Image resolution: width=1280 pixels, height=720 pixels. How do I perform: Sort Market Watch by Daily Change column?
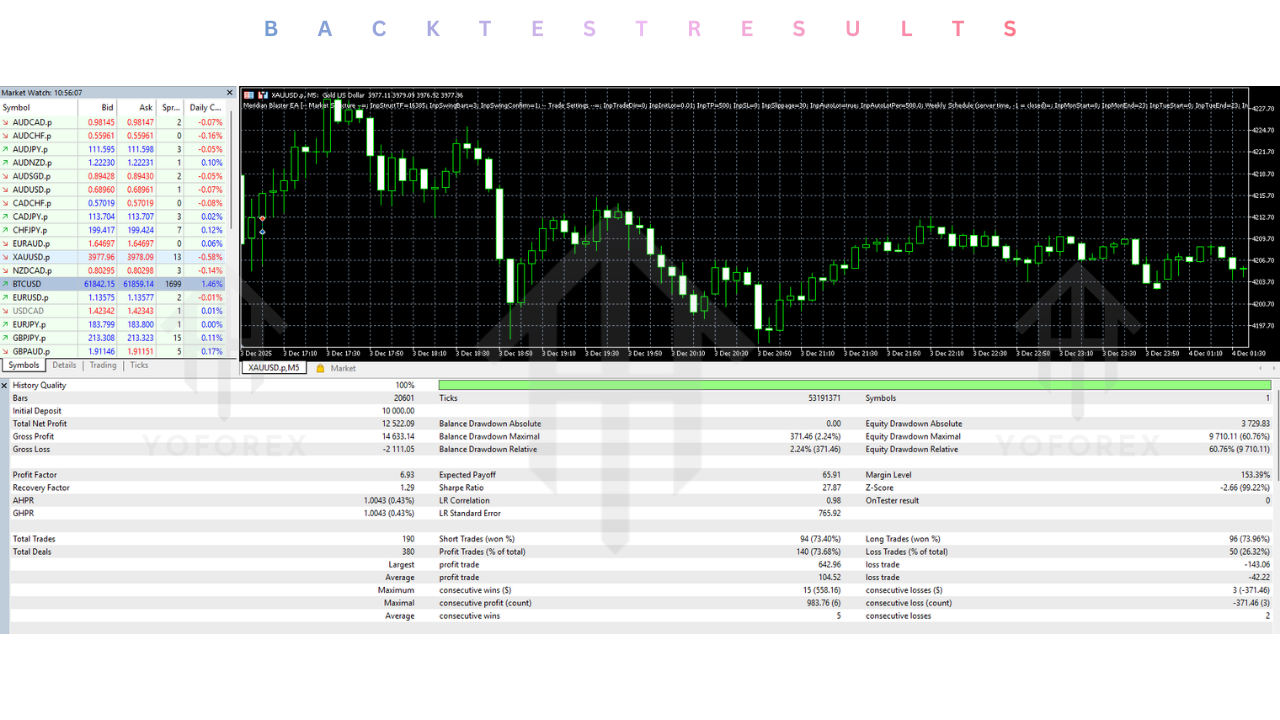pos(205,107)
